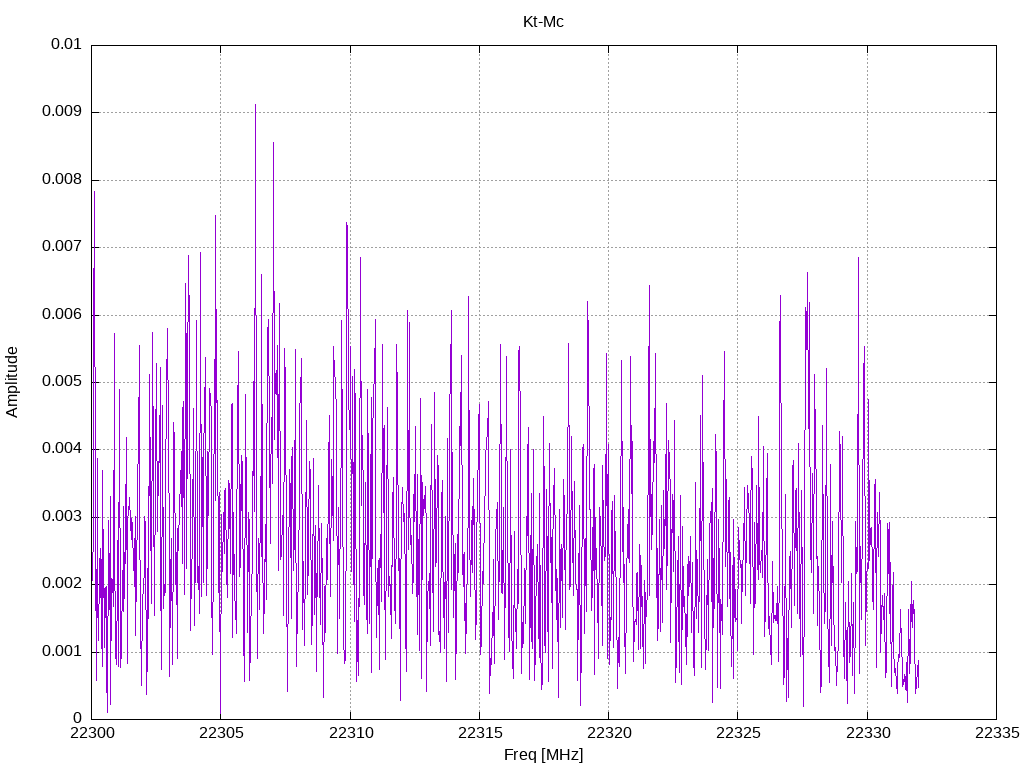The image size is (1024, 768).
Task: Click the 0.003 y-axis tick label
Action: tap(62, 517)
